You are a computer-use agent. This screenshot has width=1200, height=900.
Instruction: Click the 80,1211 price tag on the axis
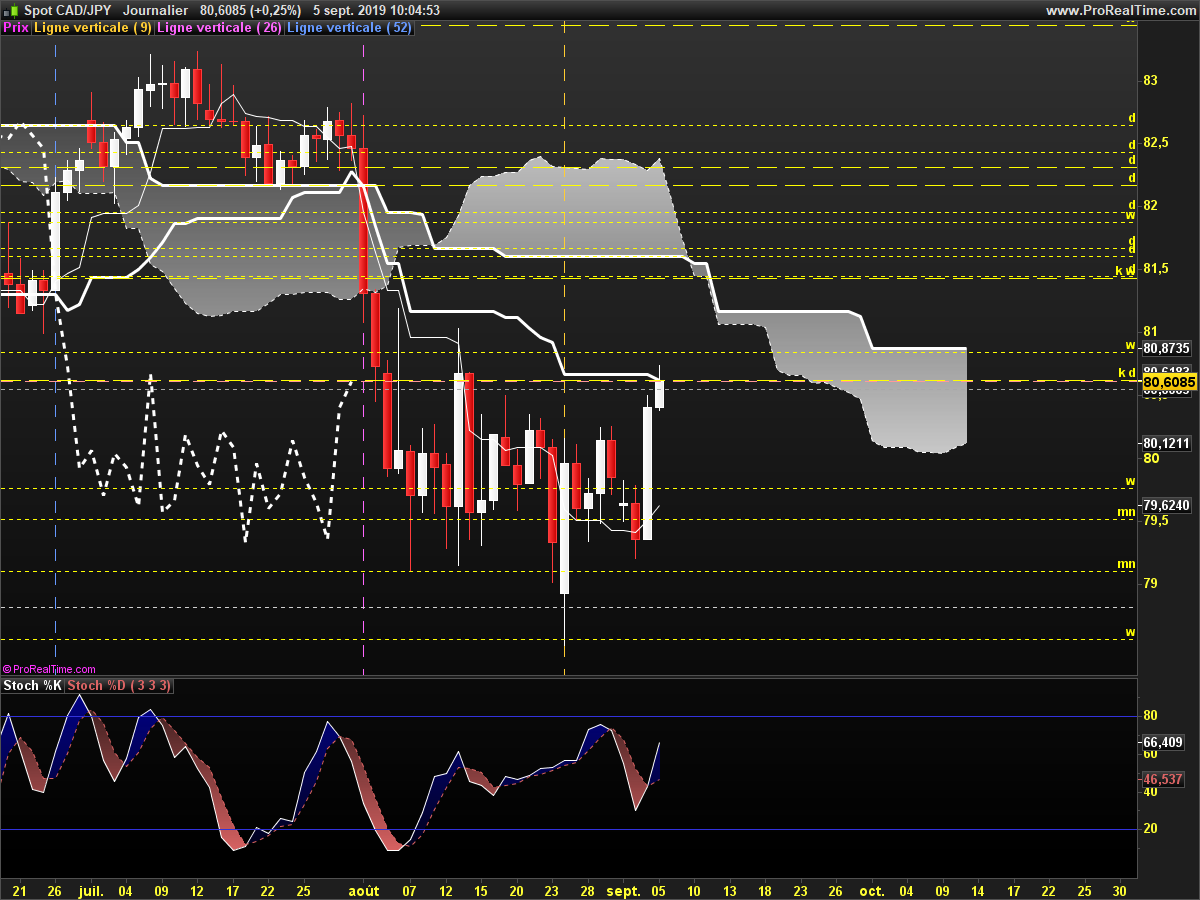pyautogui.click(x=1166, y=443)
